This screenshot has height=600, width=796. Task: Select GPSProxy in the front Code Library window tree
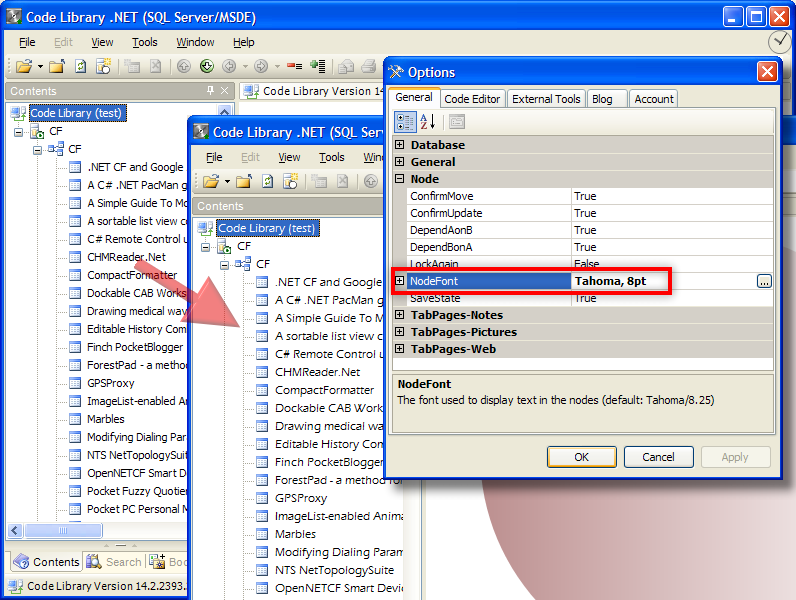(x=301, y=498)
